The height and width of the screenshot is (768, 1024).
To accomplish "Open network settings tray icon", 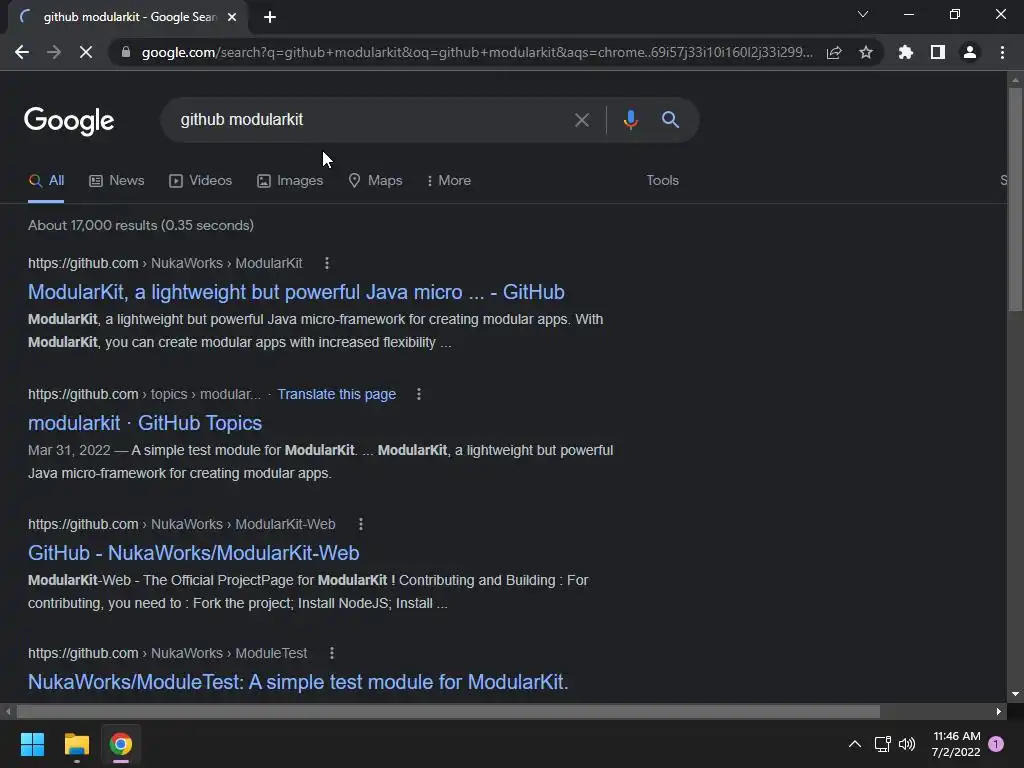I will tap(882, 744).
